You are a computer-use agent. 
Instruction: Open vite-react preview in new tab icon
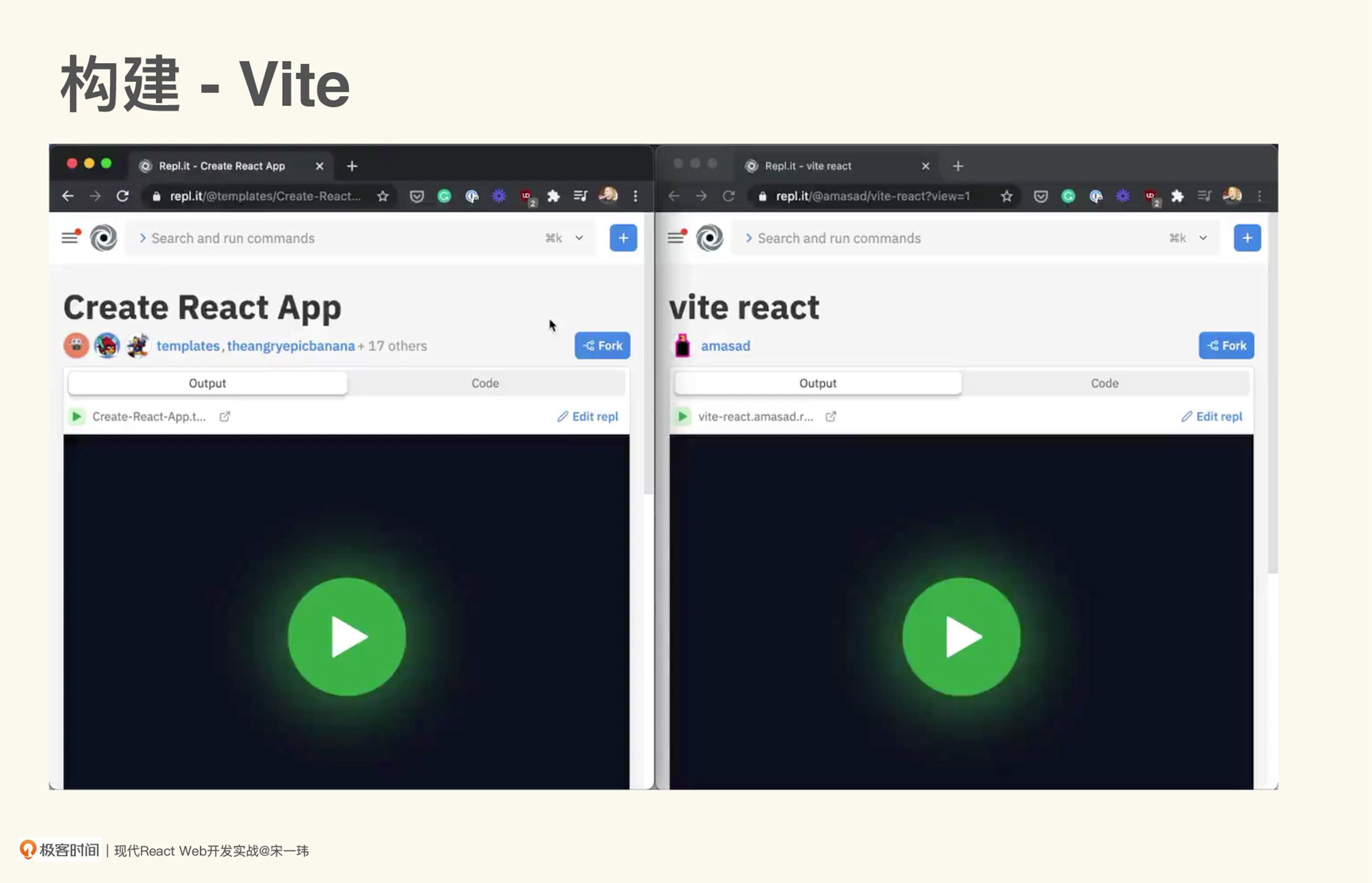(831, 416)
